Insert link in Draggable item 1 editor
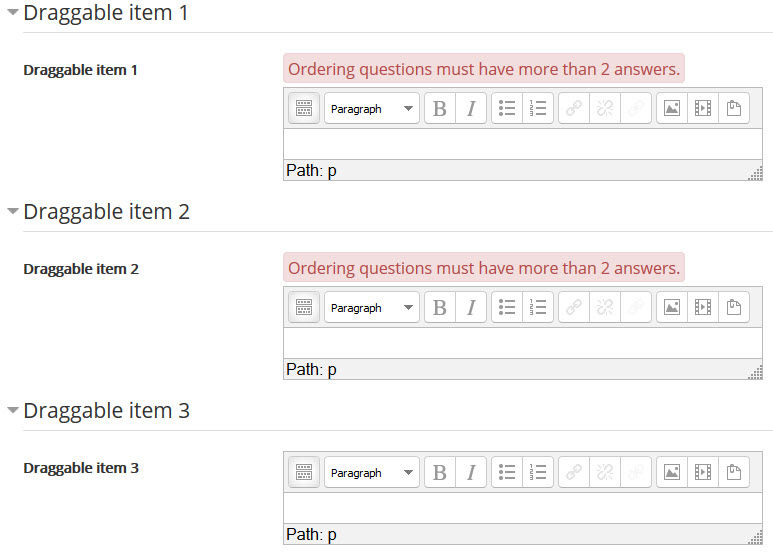The width and height of the screenshot is (773, 552). click(x=574, y=108)
